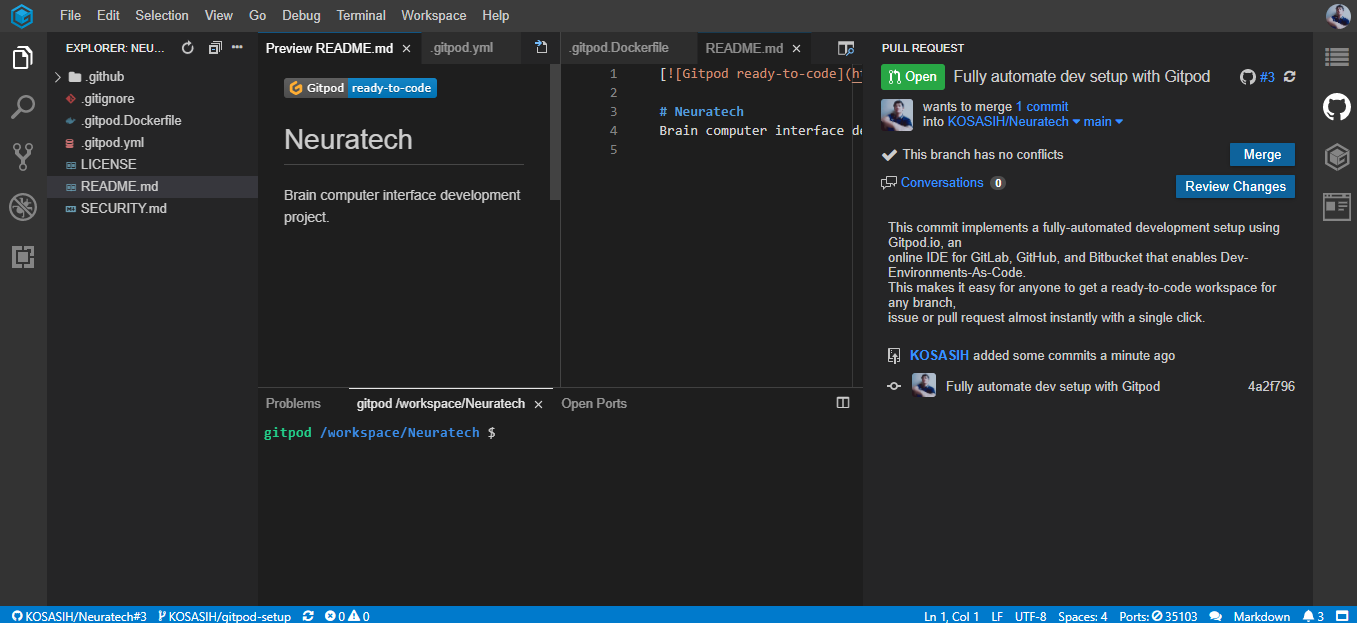This screenshot has width=1357, height=623.
Task: Collapse all folders in explorer
Action: pos(215,47)
